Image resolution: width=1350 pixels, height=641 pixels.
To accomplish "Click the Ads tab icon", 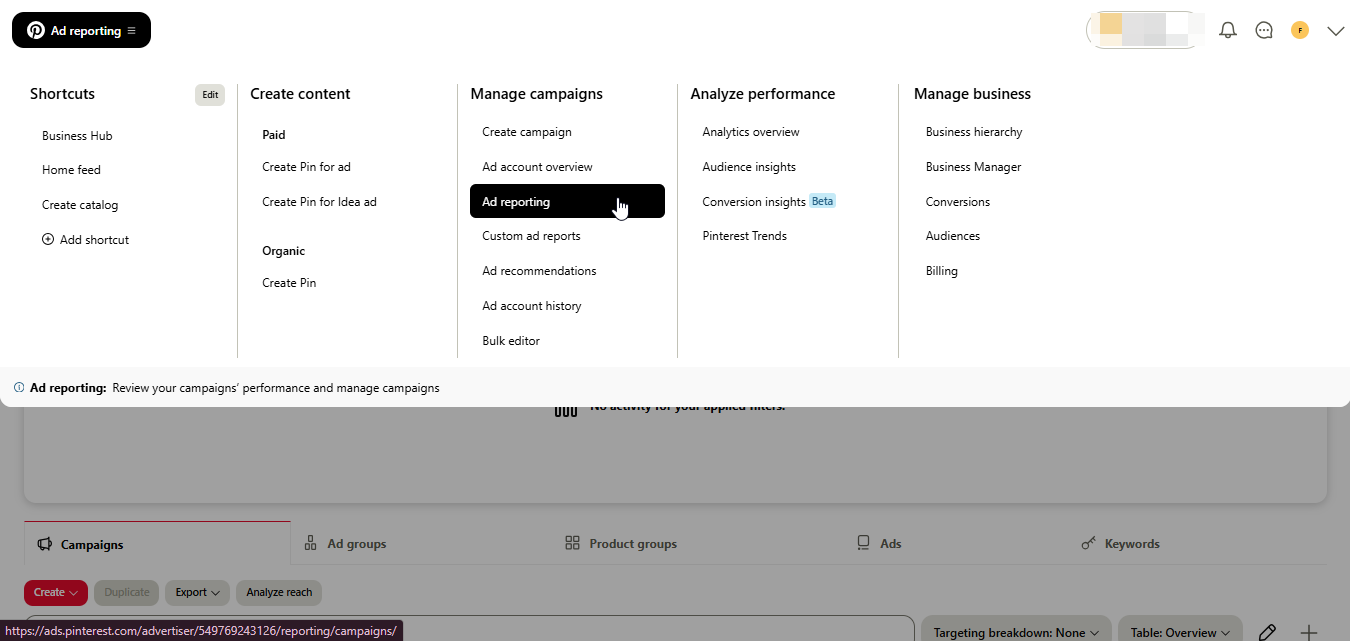I will (863, 543).
